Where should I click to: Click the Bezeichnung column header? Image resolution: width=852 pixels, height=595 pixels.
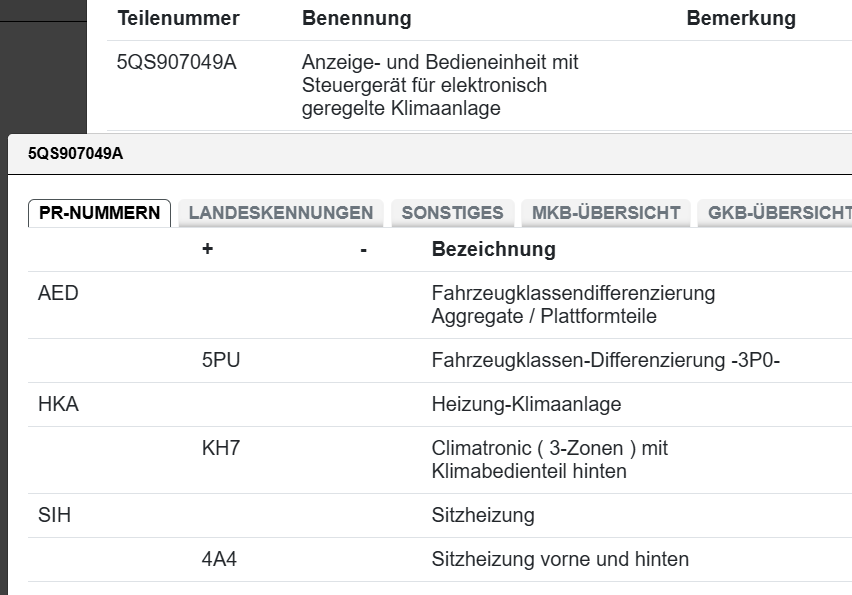[488, 248]
